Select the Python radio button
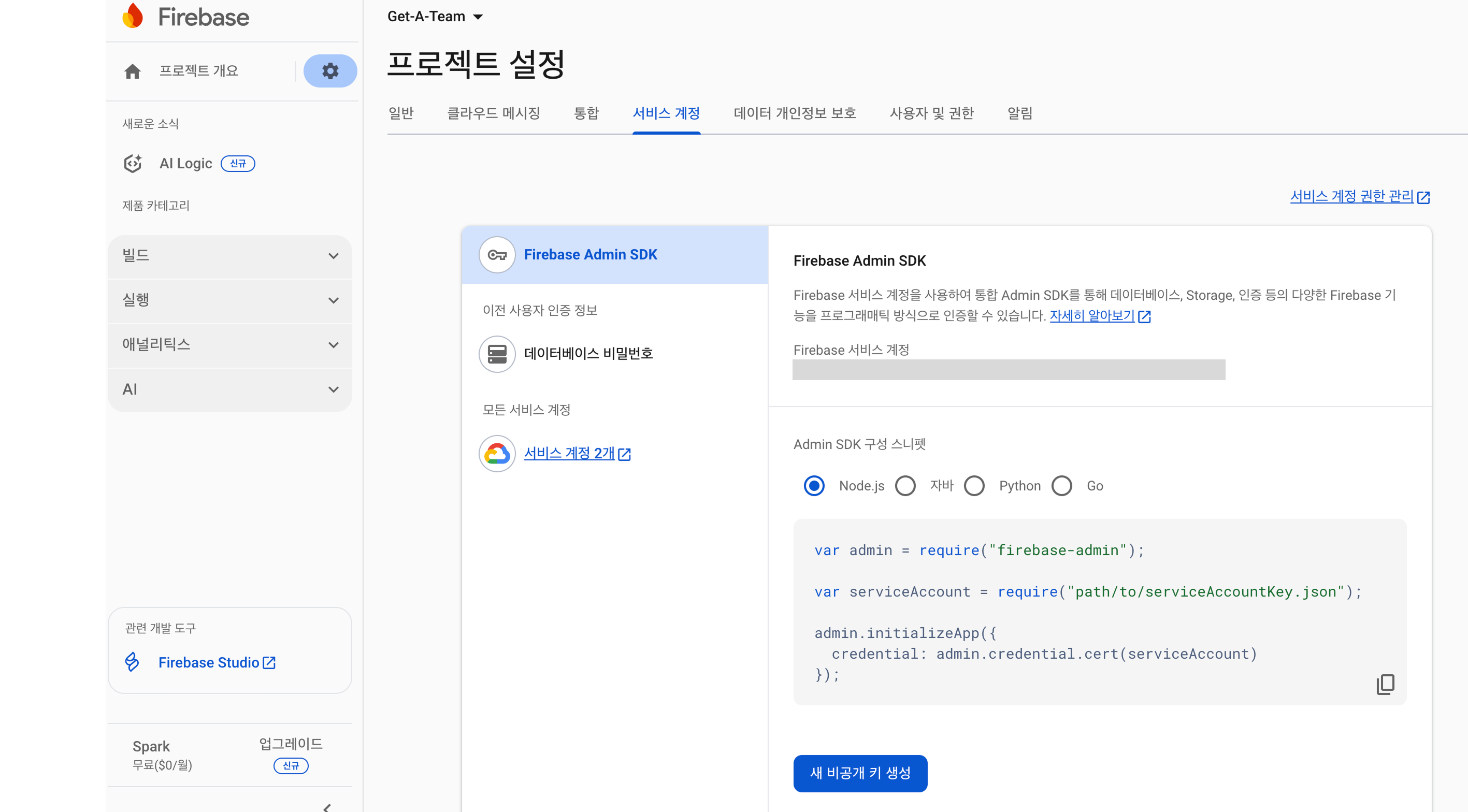 tap(974, 486)
